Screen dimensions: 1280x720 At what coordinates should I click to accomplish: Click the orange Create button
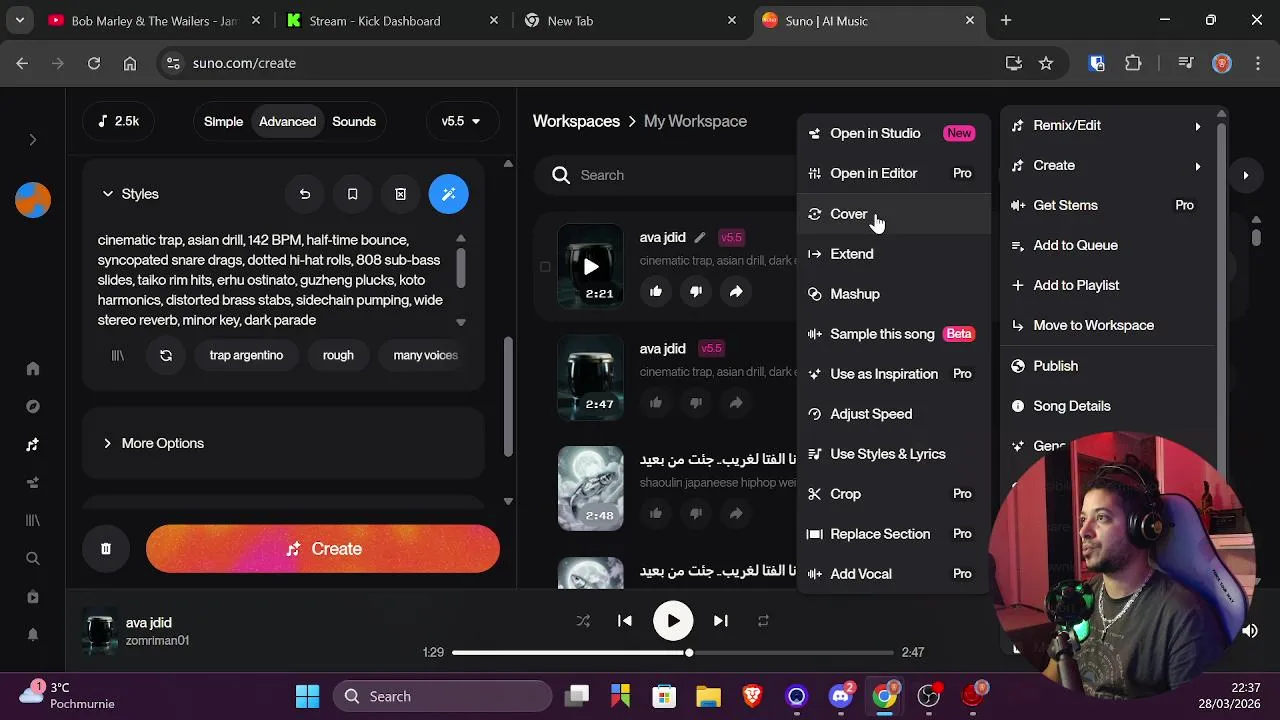pos(323,549)
